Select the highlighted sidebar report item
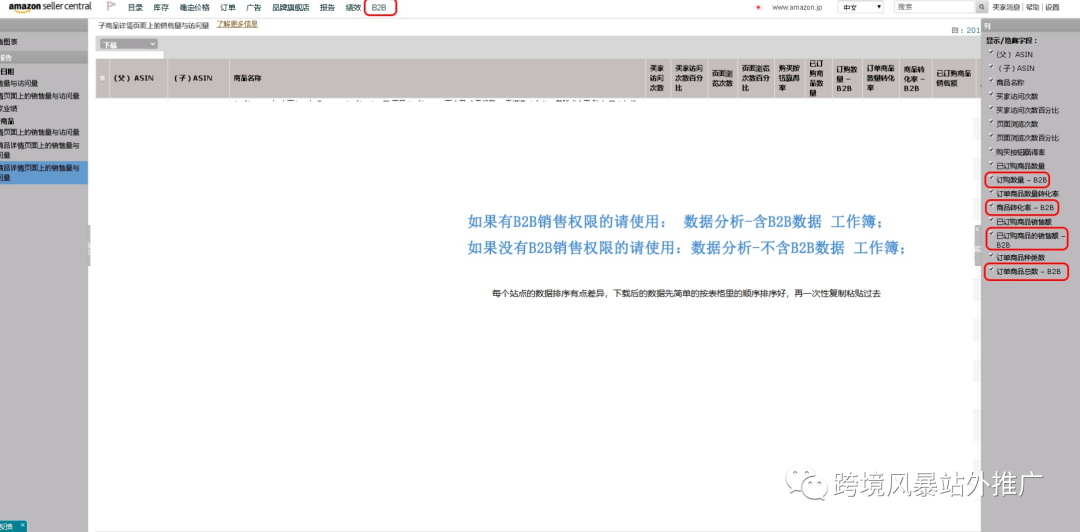Viewport: 1080px width, 532px height. click(44, 172)
